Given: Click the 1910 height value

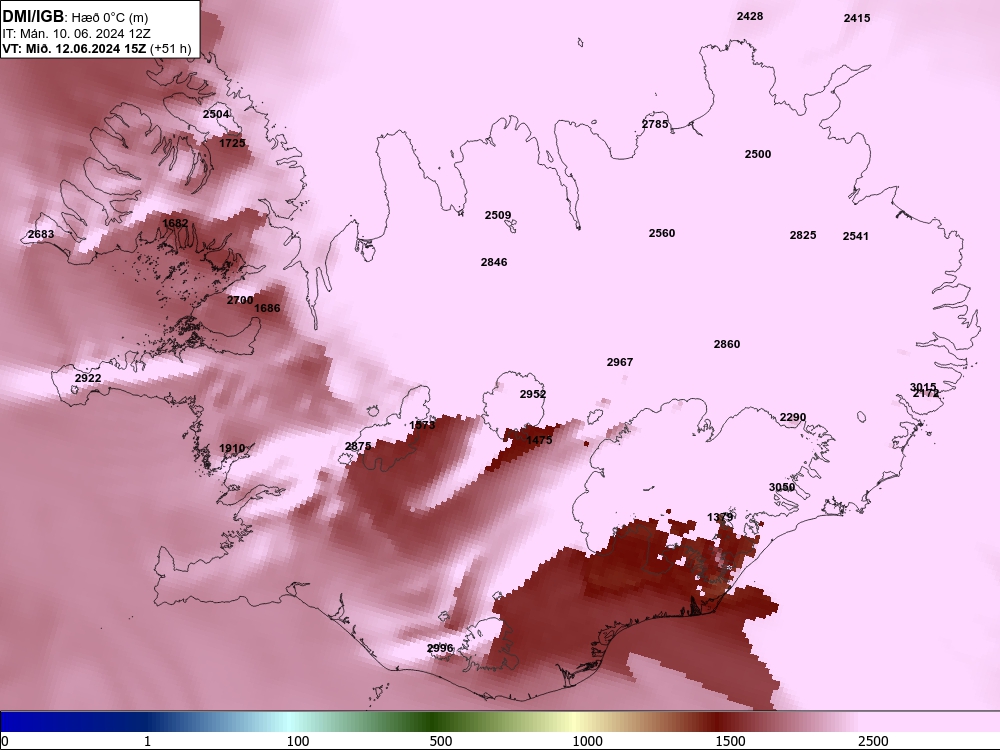Looking at the screenshot, I should [x=232, y=448].
